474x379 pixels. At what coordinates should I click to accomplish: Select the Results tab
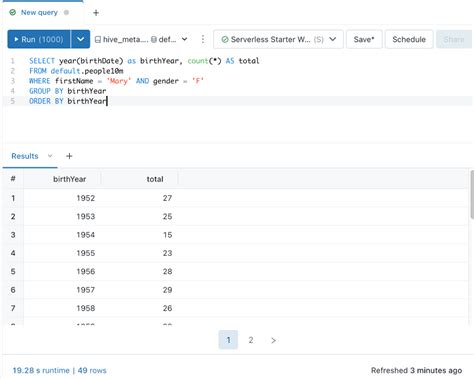click(x=25, y=156)
